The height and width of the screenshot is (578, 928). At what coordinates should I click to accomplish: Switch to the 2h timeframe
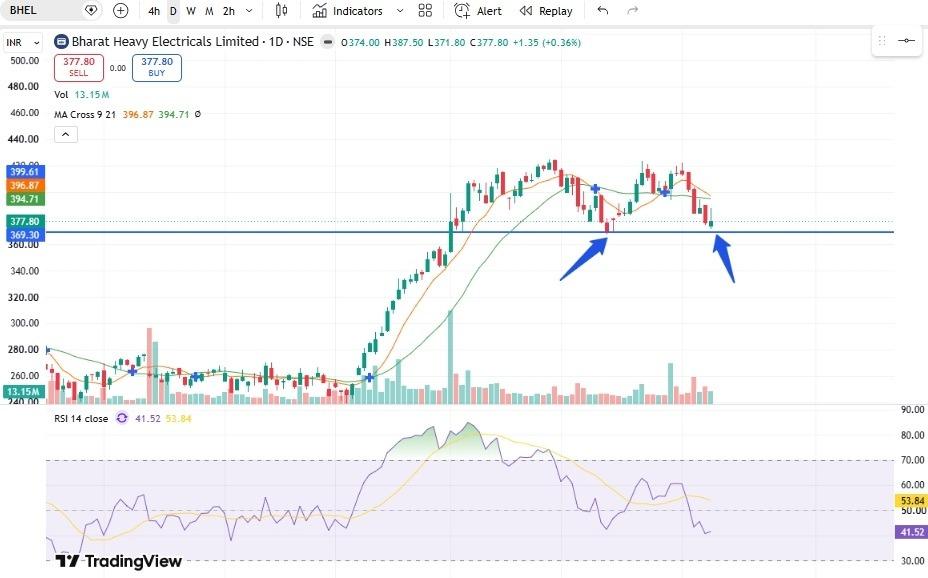(229, 11)
